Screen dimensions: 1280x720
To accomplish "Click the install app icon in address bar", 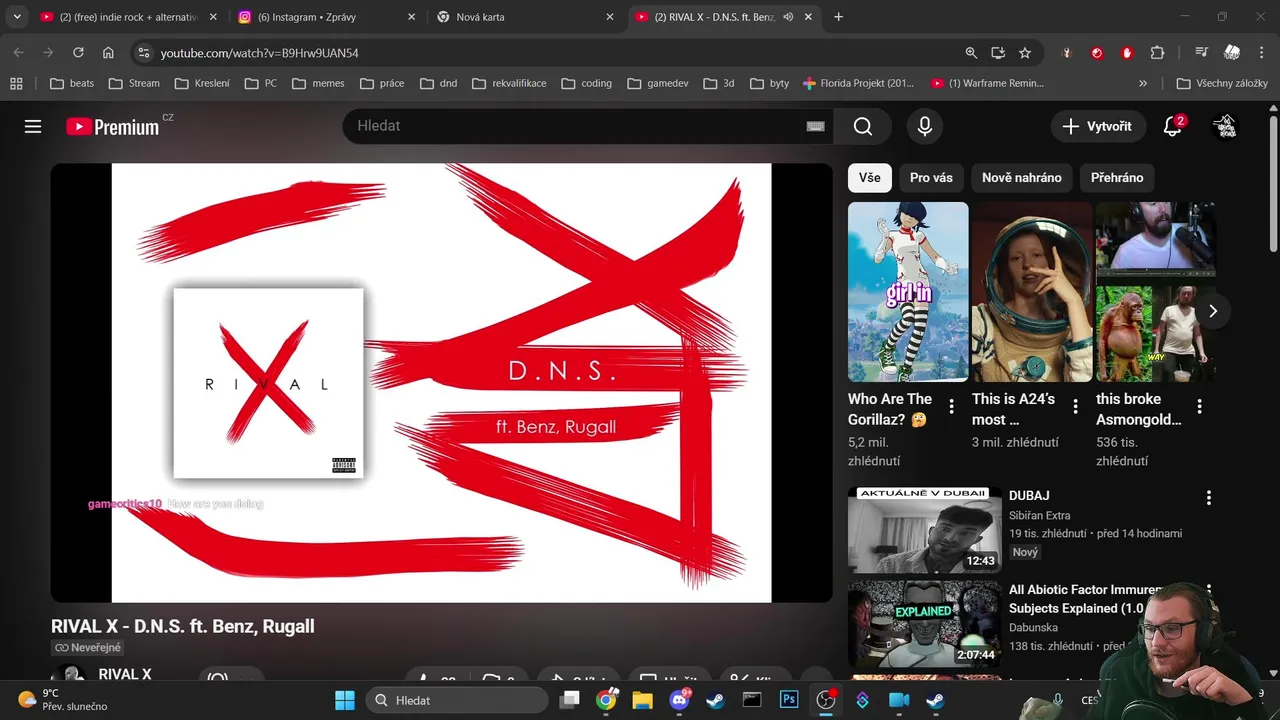I will [998, 53].
